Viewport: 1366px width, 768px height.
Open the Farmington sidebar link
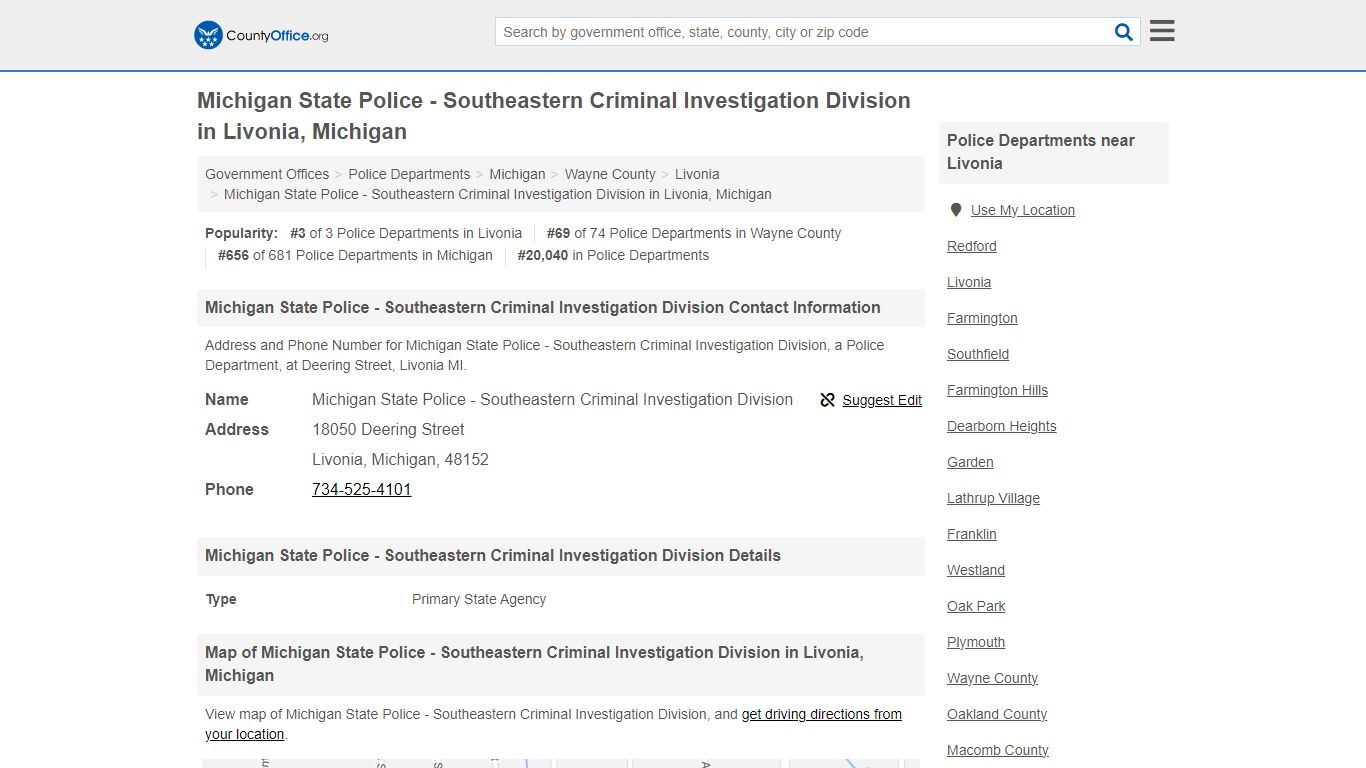point(982,318)
